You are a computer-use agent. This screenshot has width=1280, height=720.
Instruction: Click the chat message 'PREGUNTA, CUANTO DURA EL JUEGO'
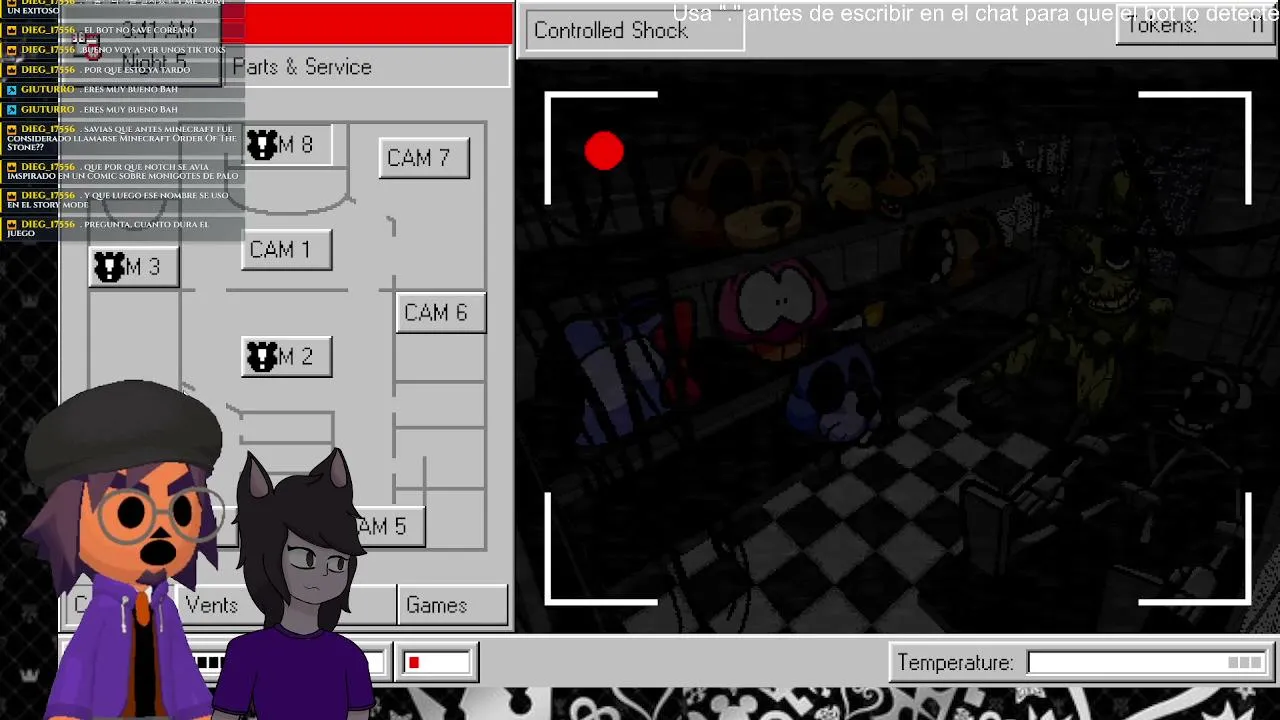pyautogui.click(x=109, y=229)
